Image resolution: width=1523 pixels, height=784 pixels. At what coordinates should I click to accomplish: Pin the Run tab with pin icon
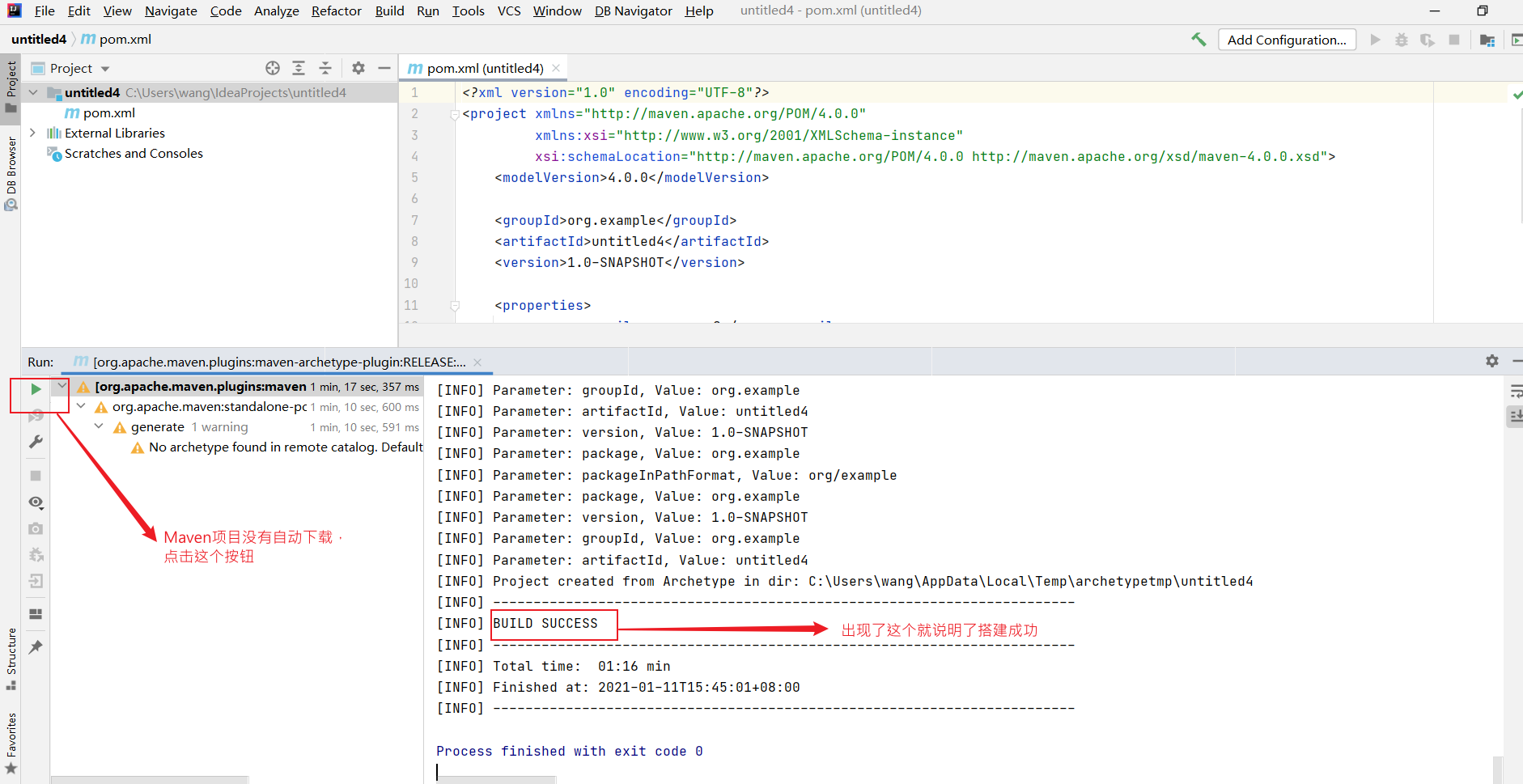[36, 647]
